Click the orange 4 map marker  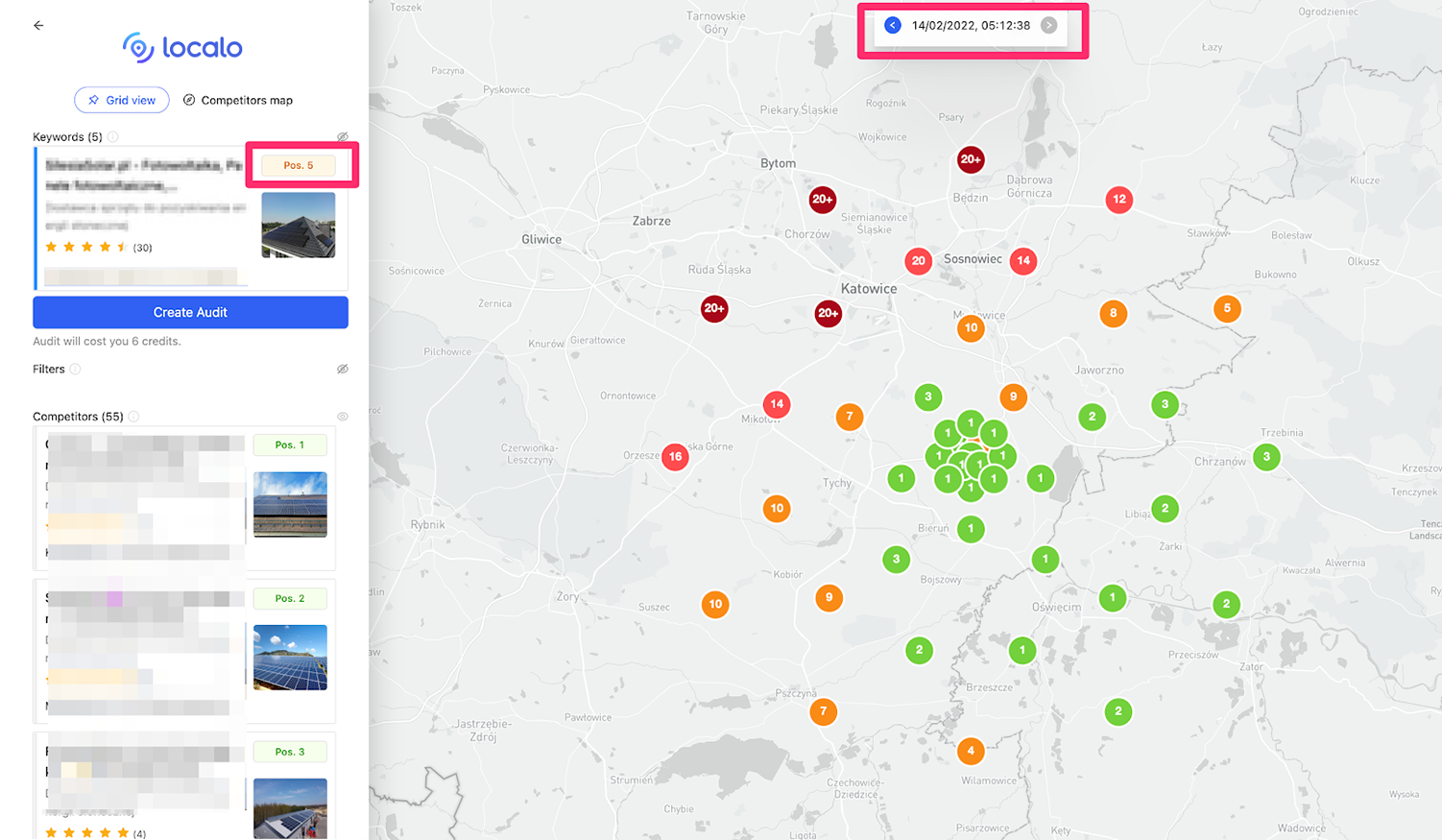tap(971, 751)
